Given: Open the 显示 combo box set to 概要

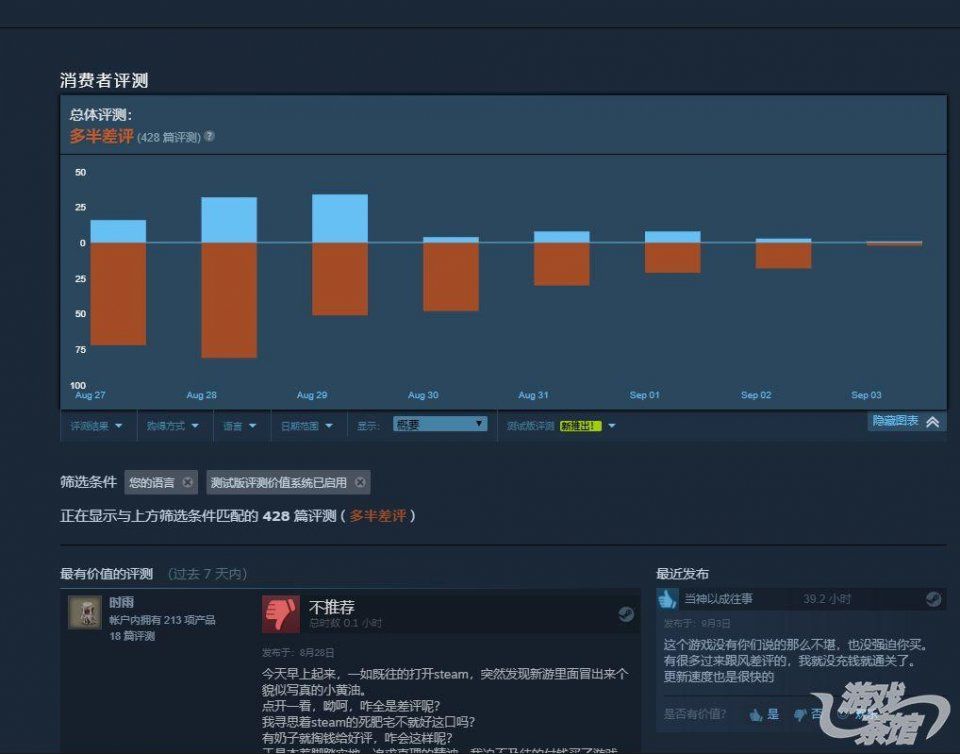Looking at the screenshot, I should pos(440,424).
